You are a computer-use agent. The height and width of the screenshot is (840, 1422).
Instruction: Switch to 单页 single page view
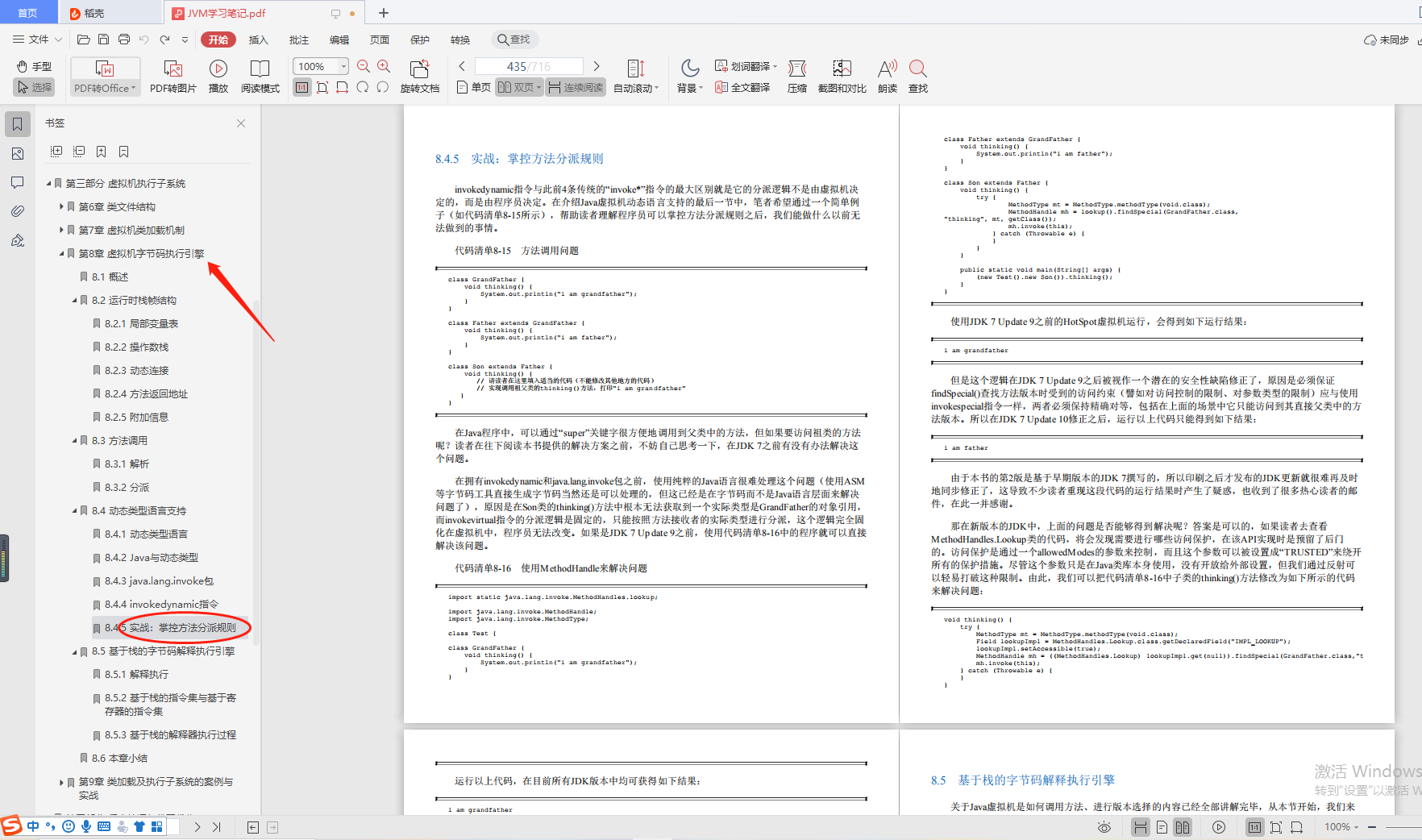[x=473, y=87]
